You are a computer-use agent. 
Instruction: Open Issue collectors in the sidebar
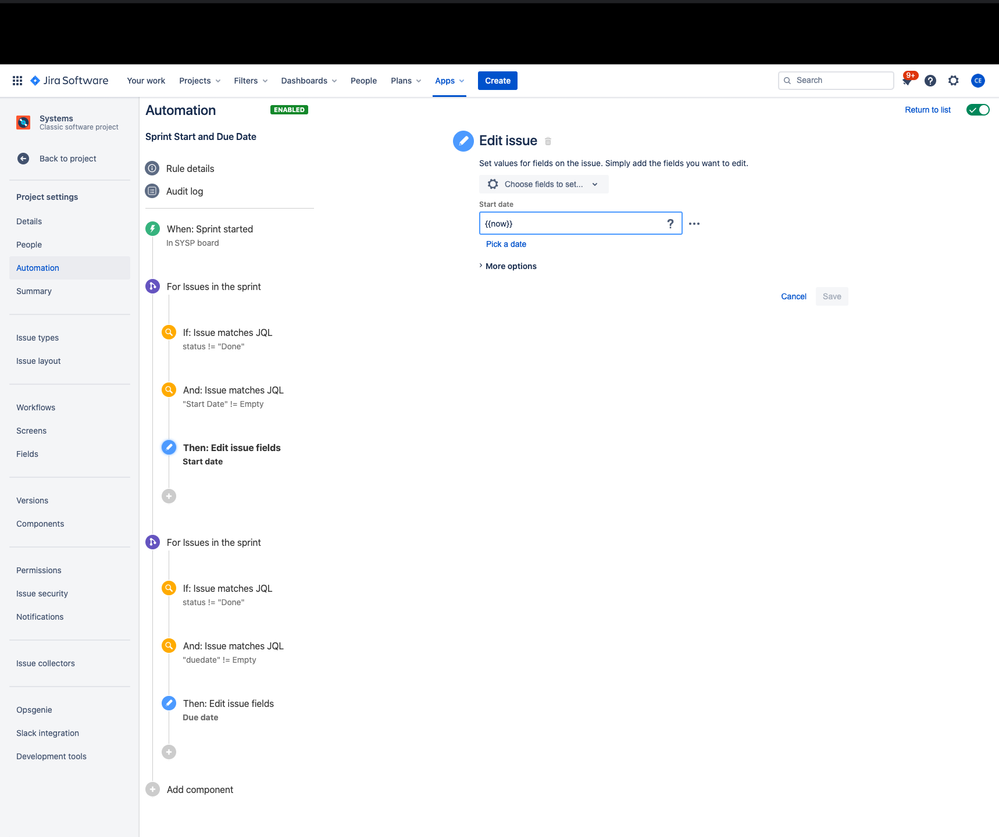pos(46,664)
